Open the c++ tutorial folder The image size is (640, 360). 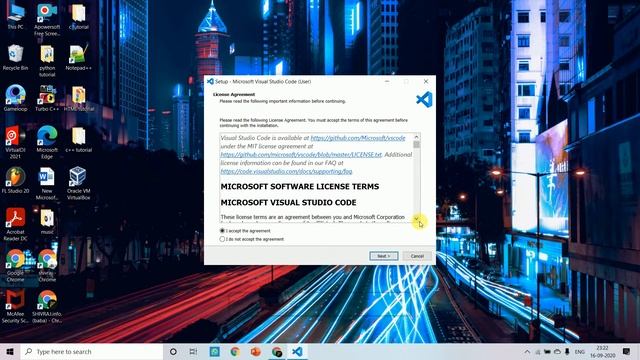click(x=78, y=140)
